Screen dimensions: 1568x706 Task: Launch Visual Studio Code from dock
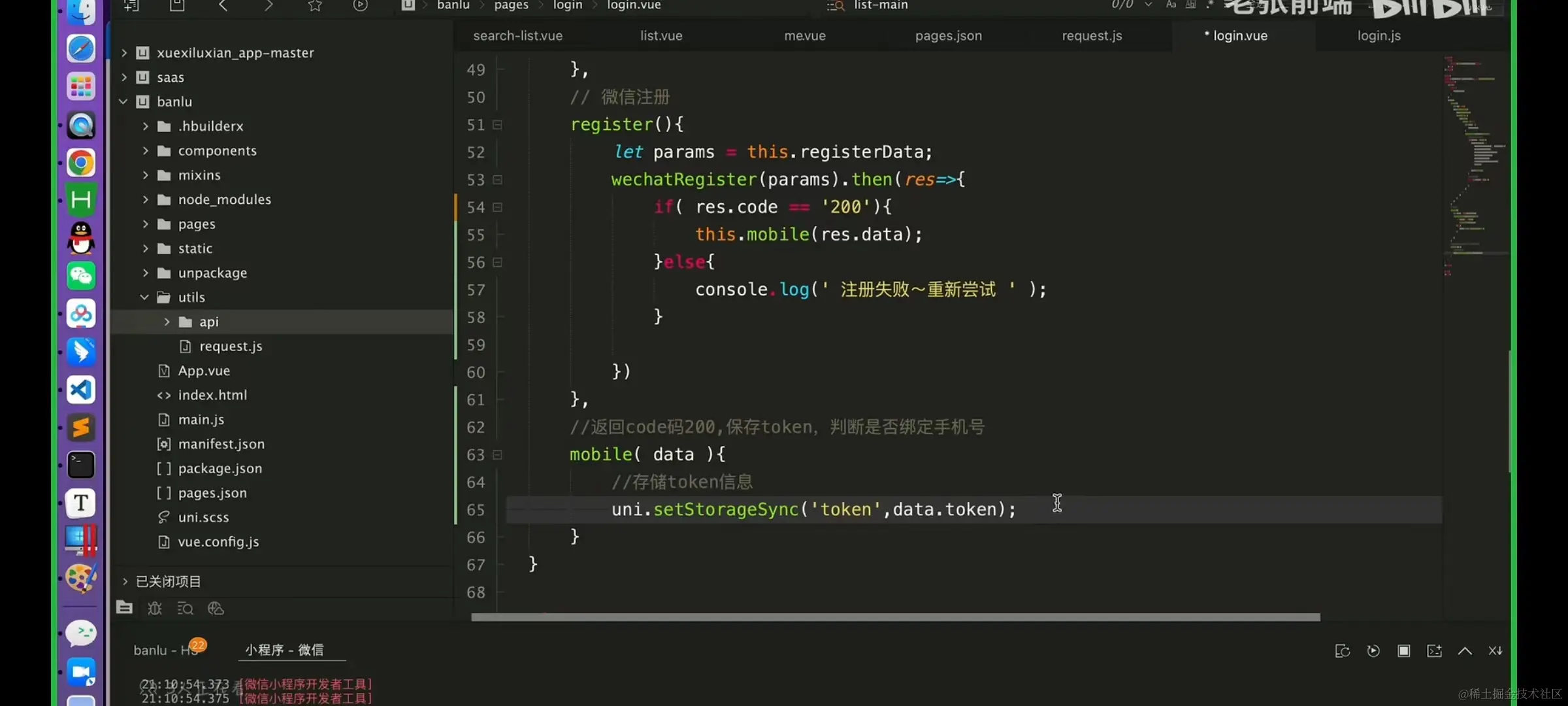pyautogui.click(x=81, y=390)
